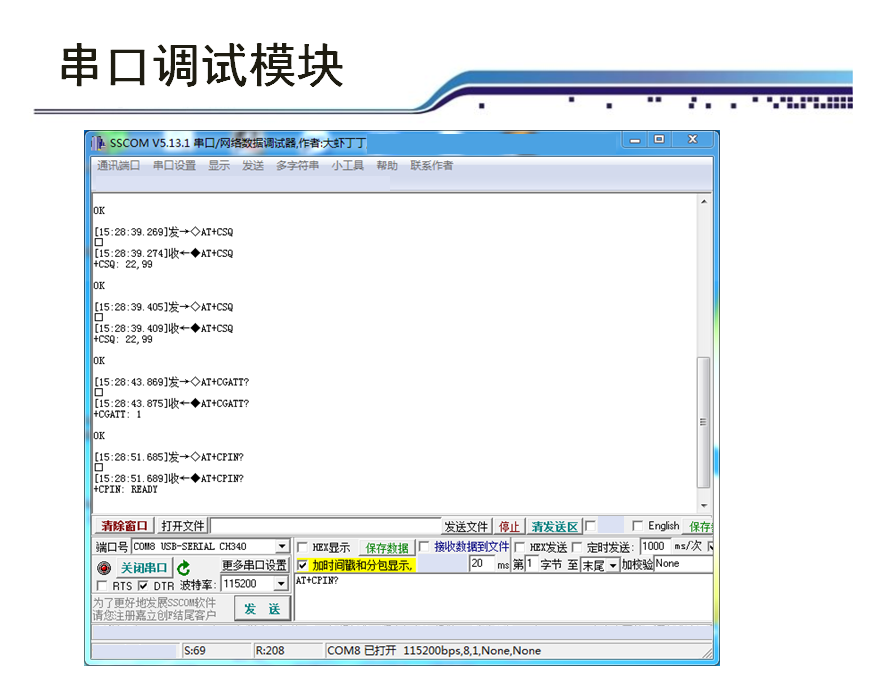Open the 波特率 115200 baud dropdown
This screenshot has width=881, height=683.
pos(281,584)
